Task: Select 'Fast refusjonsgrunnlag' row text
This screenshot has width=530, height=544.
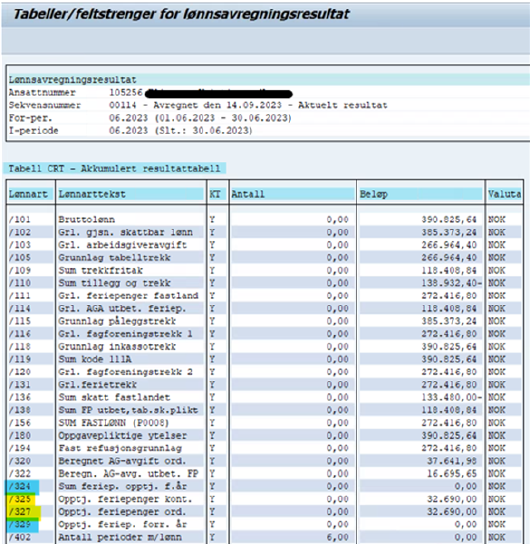Action: pyautogui.click(x=120, y=449)
